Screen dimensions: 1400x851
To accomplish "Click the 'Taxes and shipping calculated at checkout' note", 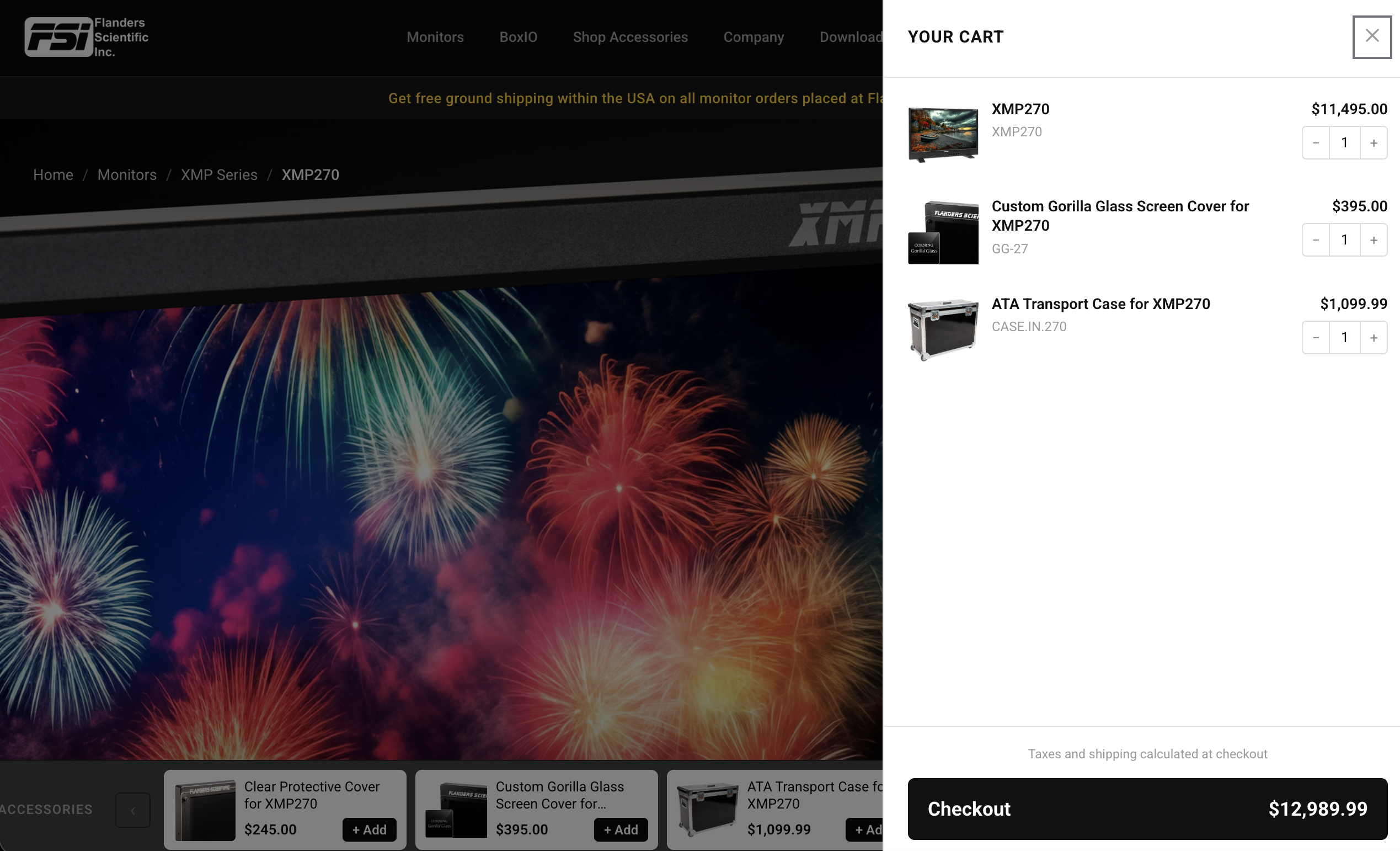I will point(1147,754).
